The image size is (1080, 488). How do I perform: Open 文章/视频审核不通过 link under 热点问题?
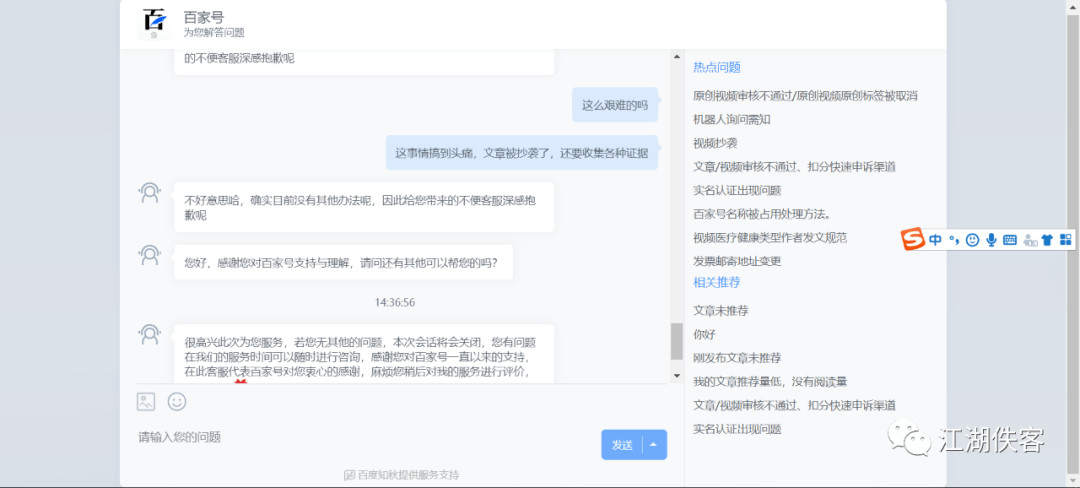tap(794, 167)
